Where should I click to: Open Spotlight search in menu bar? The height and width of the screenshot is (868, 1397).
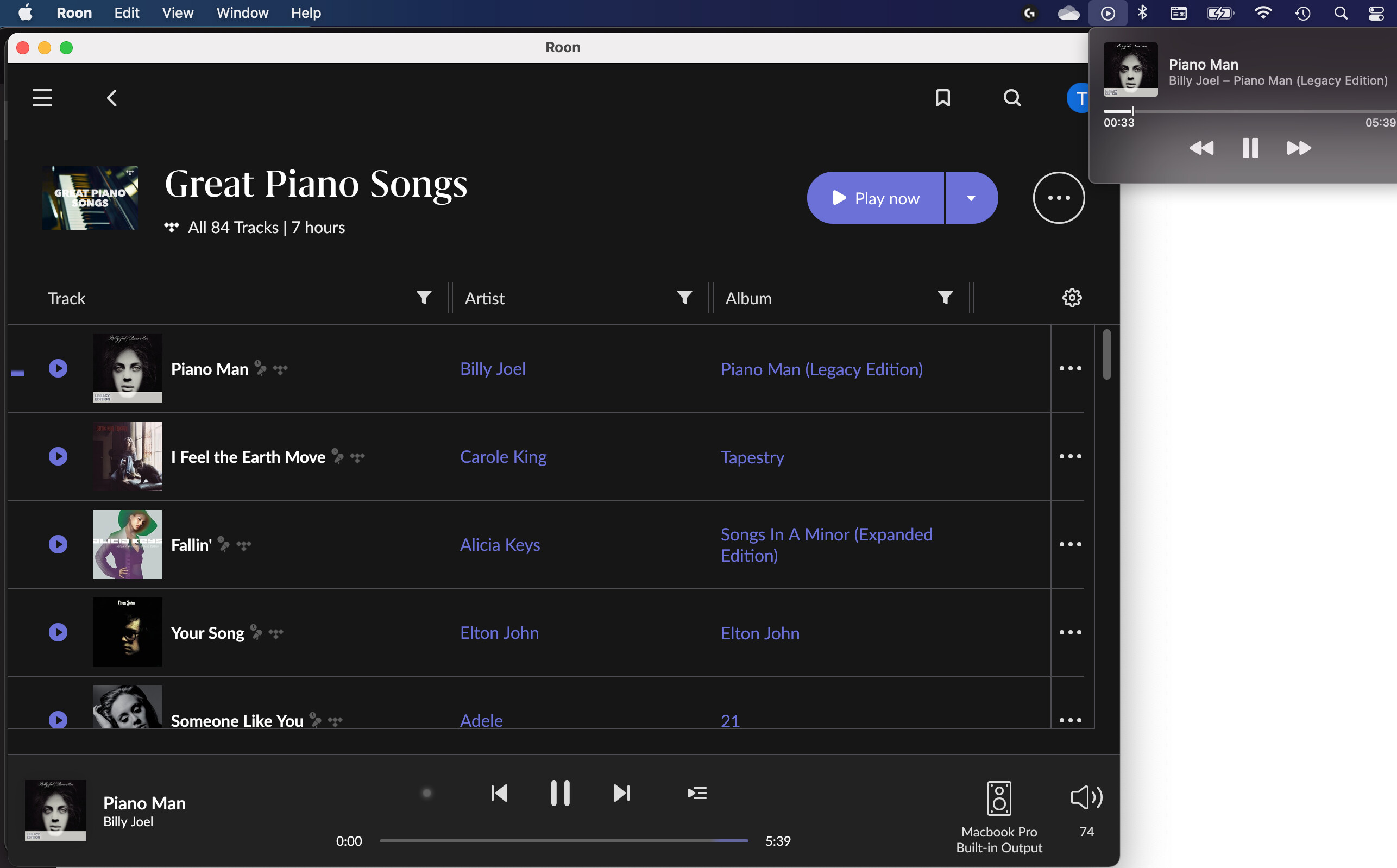tap(1340, 12)
